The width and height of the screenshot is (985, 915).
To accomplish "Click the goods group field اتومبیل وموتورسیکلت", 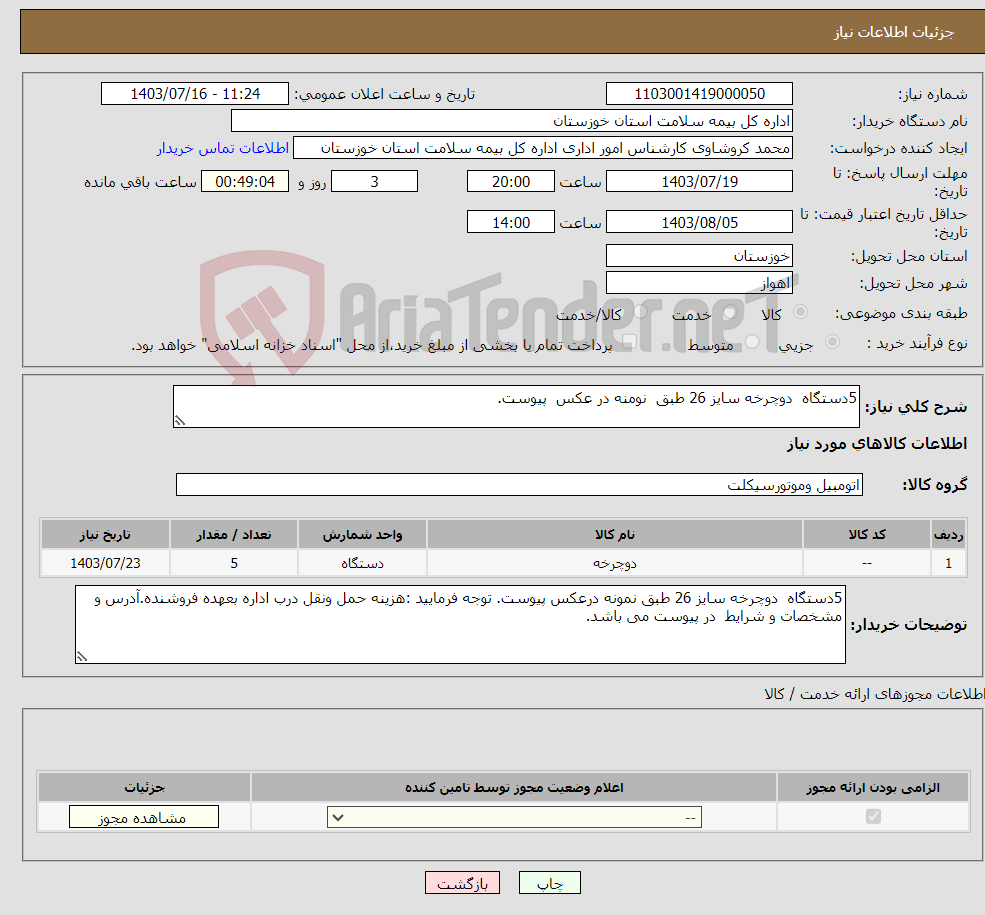I will pos(520,485).
